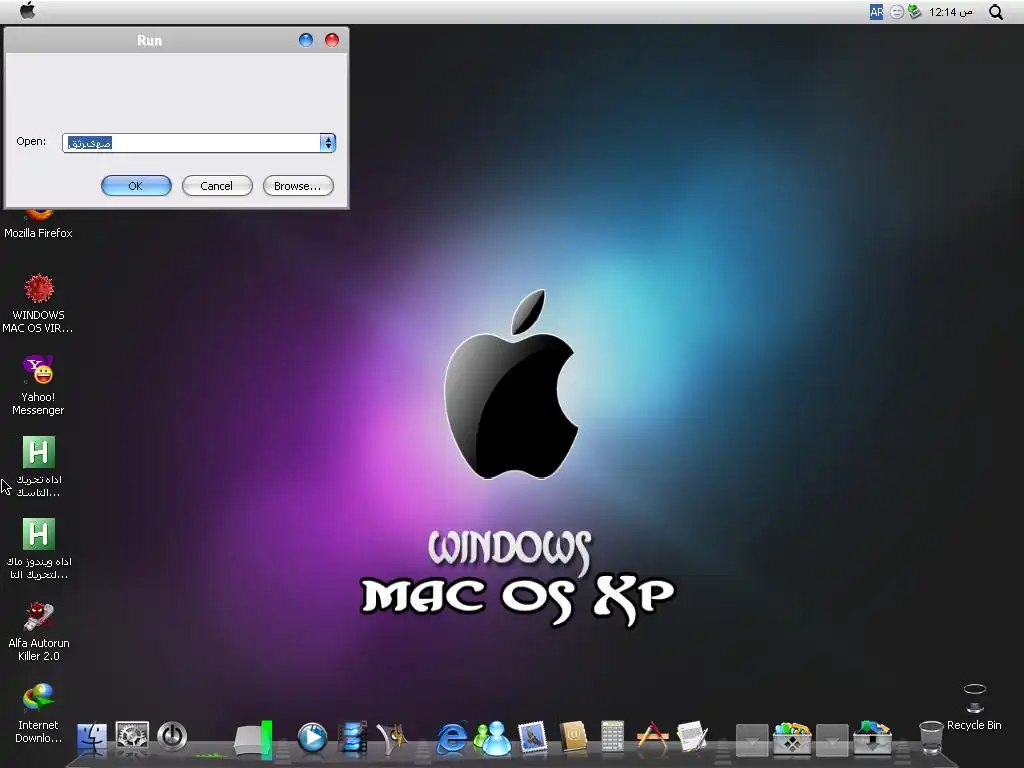Launch the blue play media player dock icon

pos(312,737)
